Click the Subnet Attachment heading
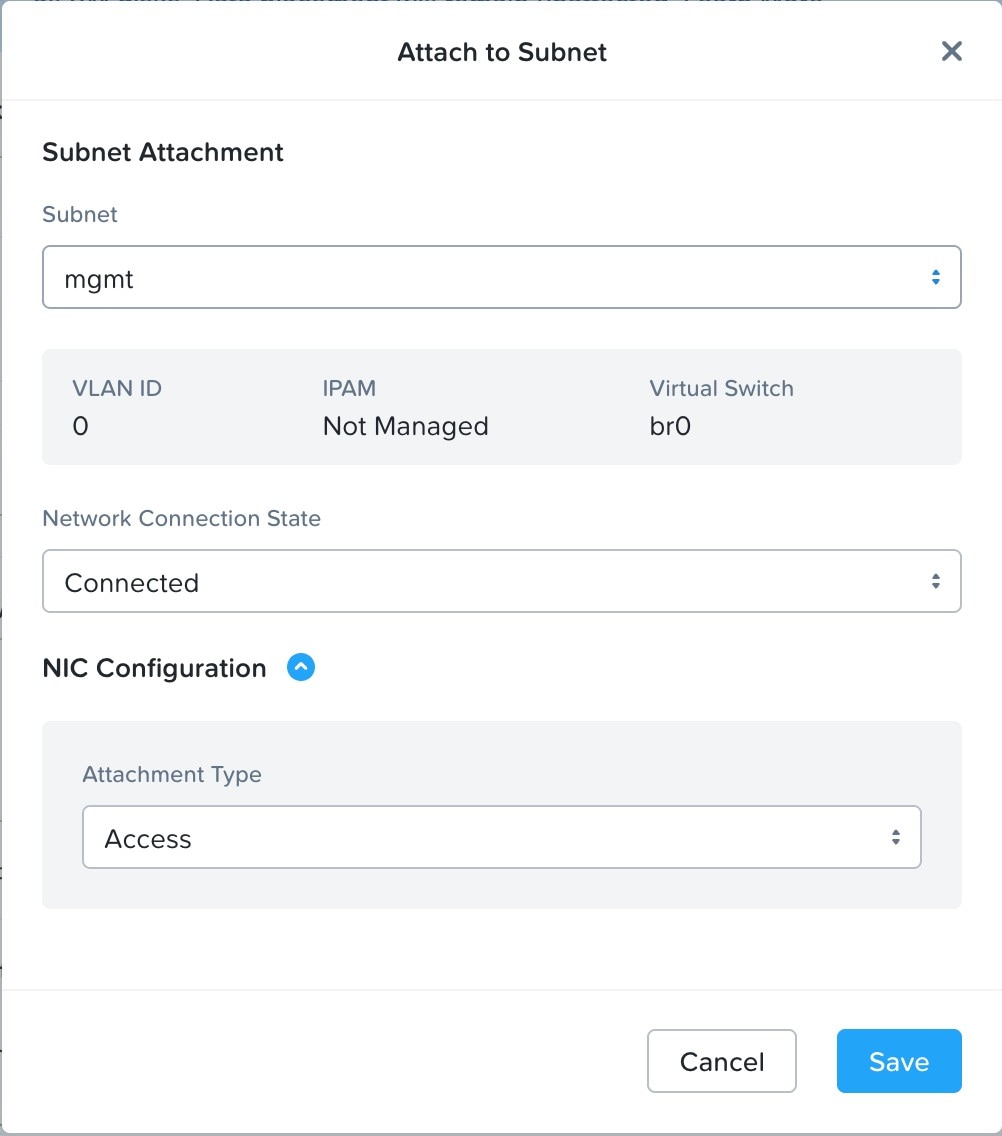Image resolution: width=1002 pixels, height=1136 pixels. point(163,152)
